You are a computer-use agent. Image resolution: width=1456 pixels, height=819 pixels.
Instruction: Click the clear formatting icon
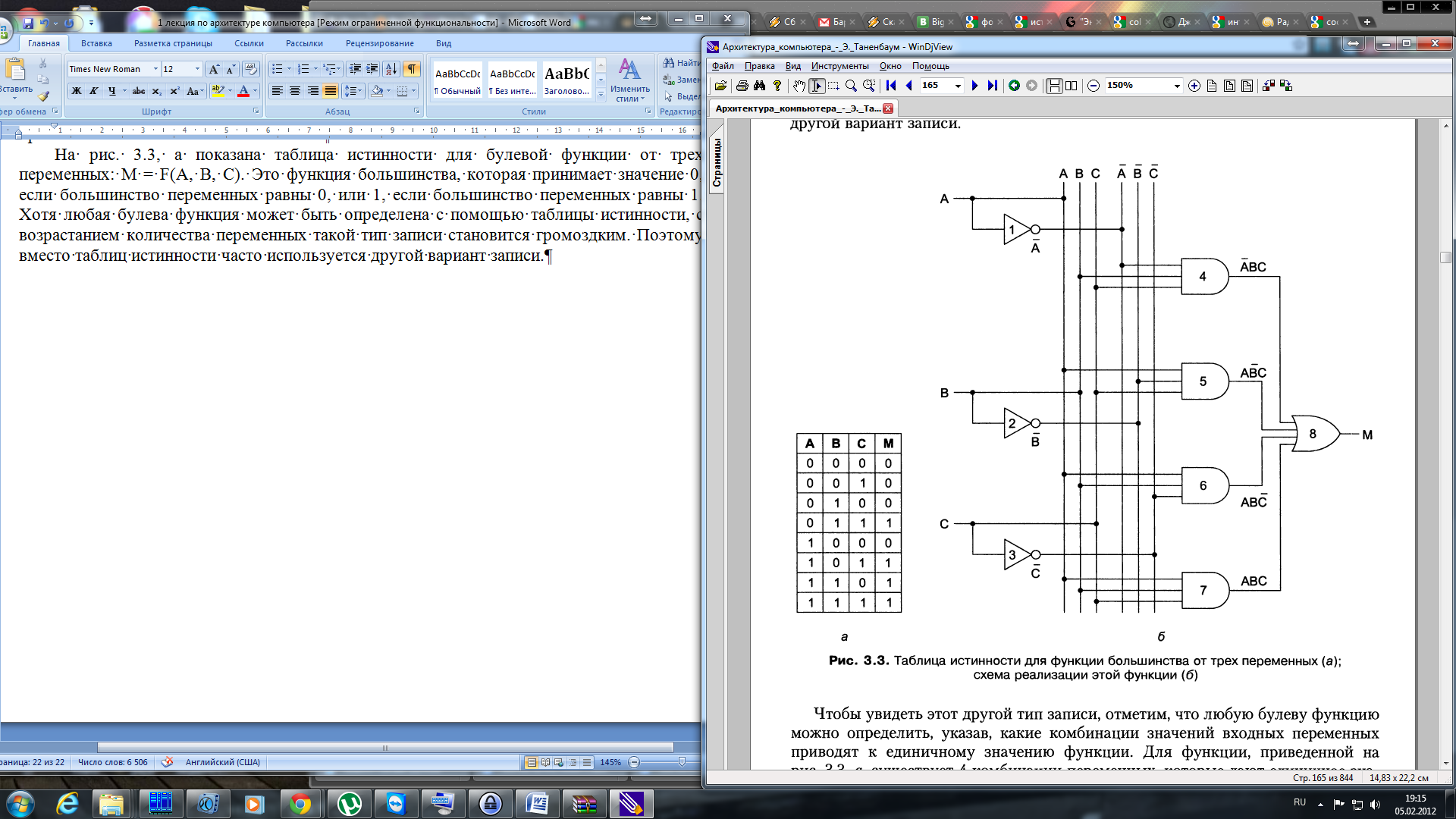250,69
